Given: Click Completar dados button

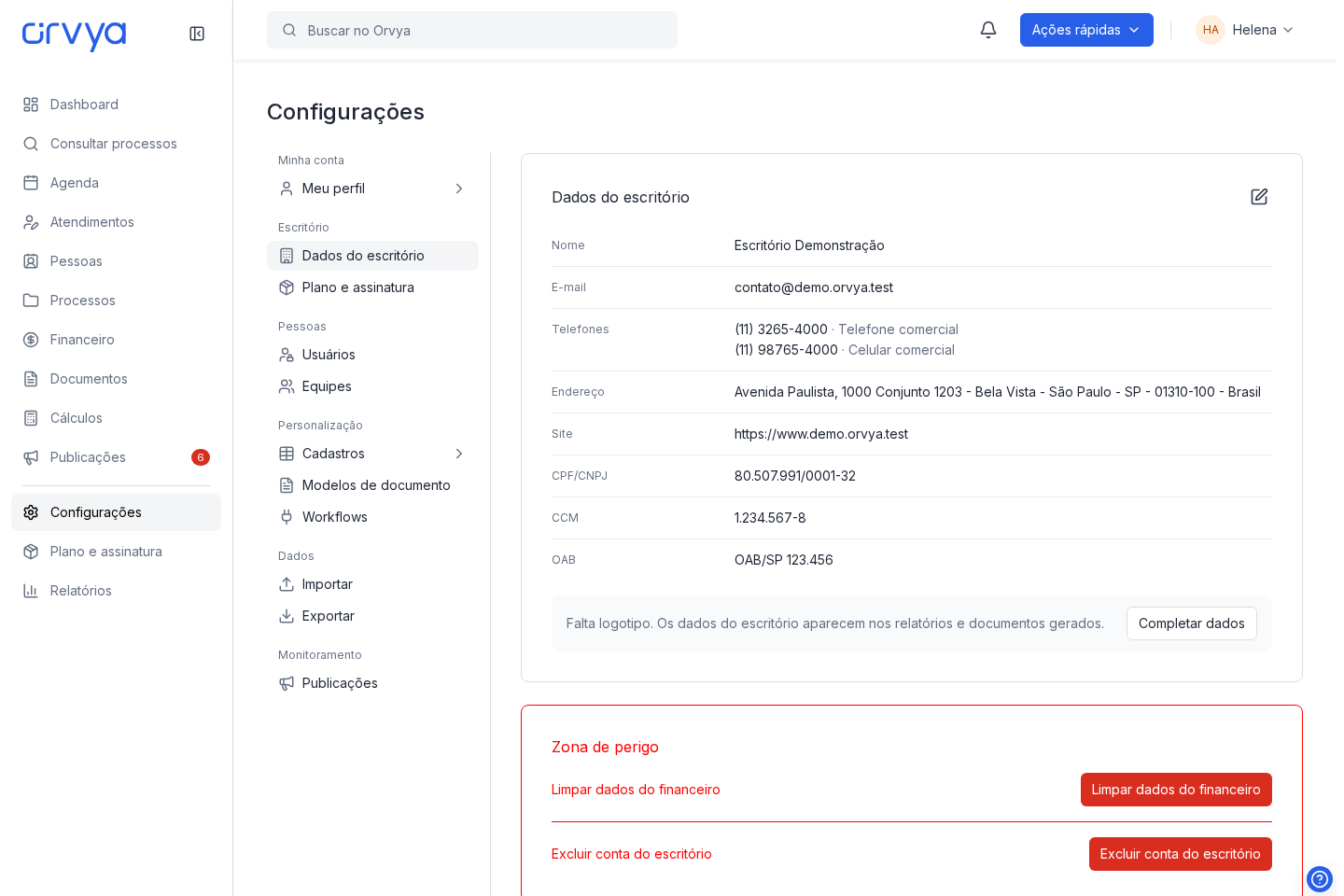Looking at the screenshot, I should [x=1191, y=623].
